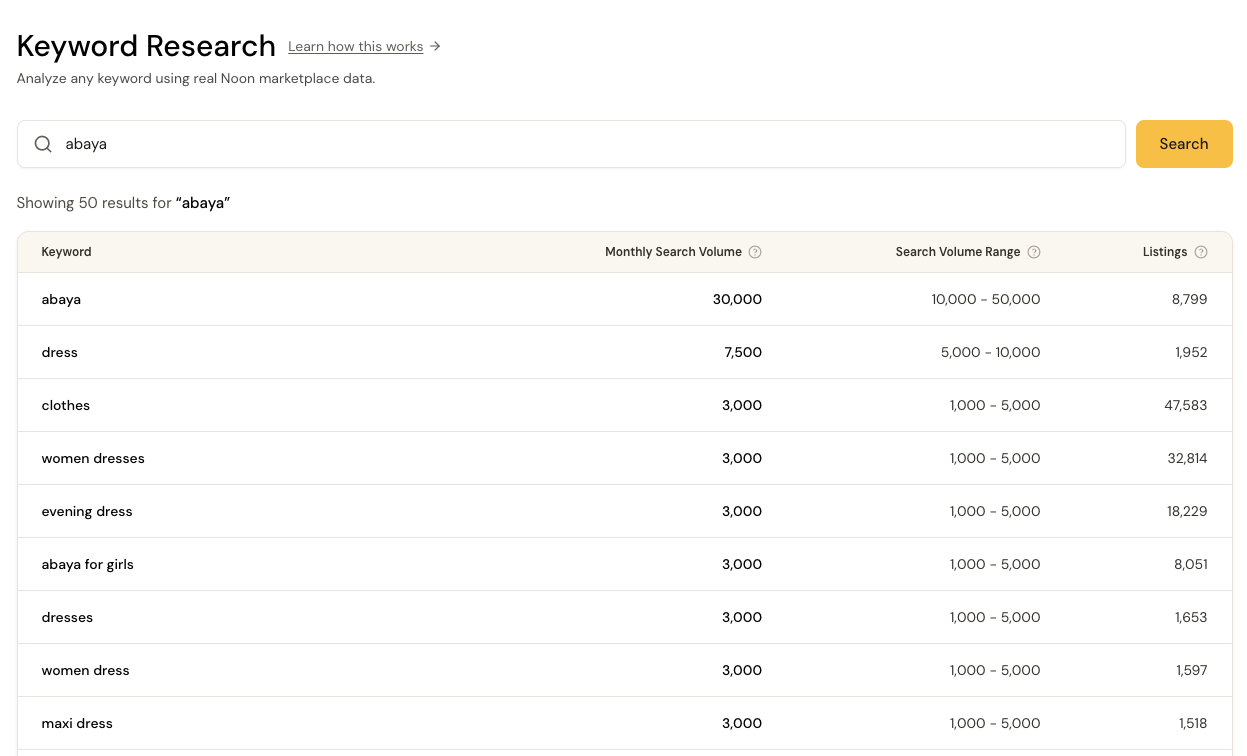The height and width of the screenshot is (756, 1247).
Task: Open Listings column help icon
Action: tap(1201, 252)
